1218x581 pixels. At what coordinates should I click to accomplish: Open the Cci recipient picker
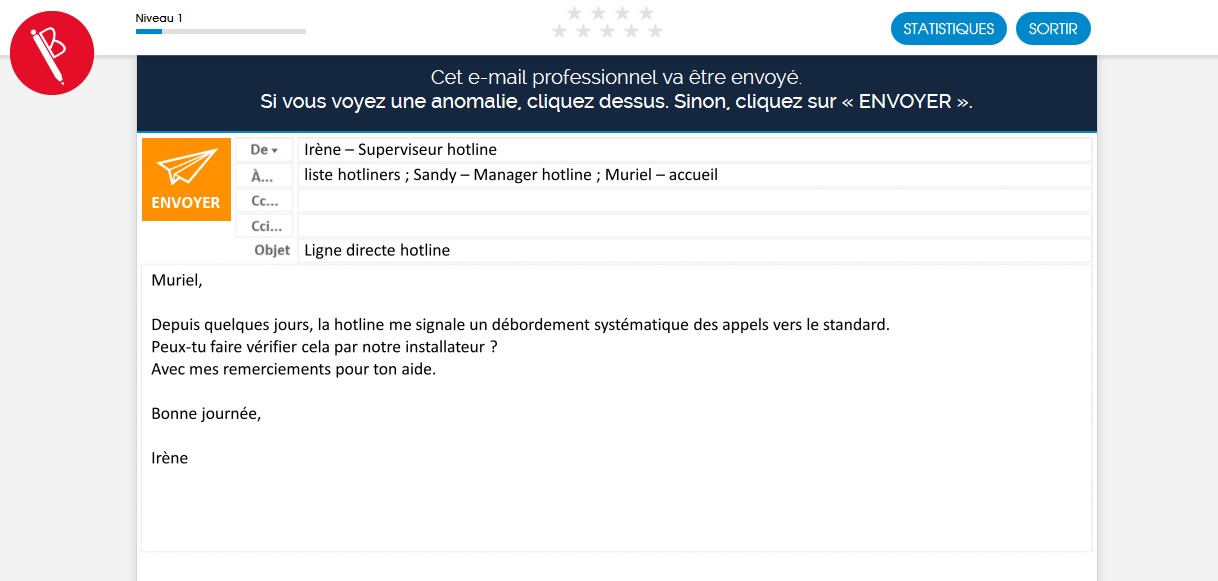pyautogui.click(x=265, y=225)
